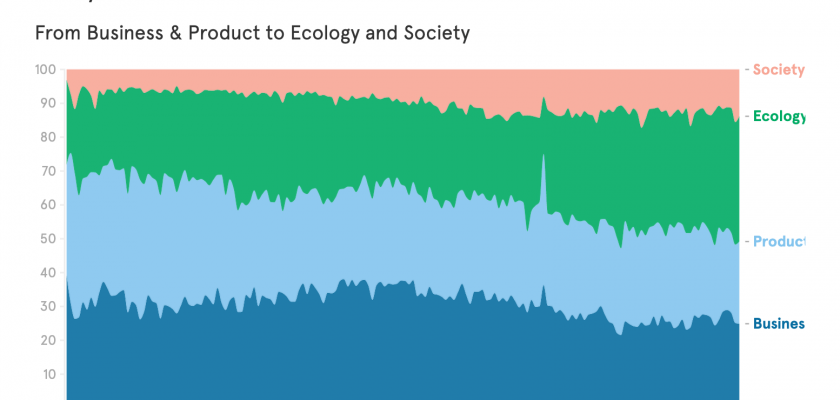Select the 40 y-axis tick label

click(x=48, y=274)
